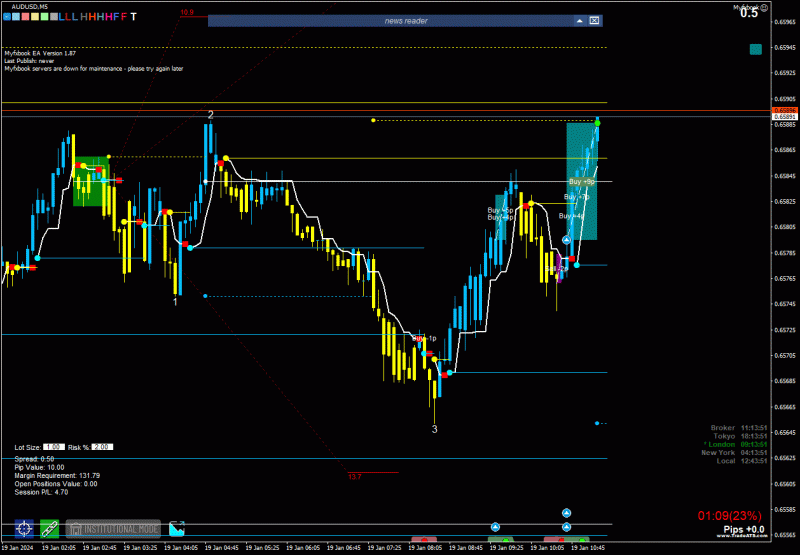The height and width of the screenshot is (555, 800).
Task: Click the 'Open Positions Value: 0.00' text
Action: (56, 484)
